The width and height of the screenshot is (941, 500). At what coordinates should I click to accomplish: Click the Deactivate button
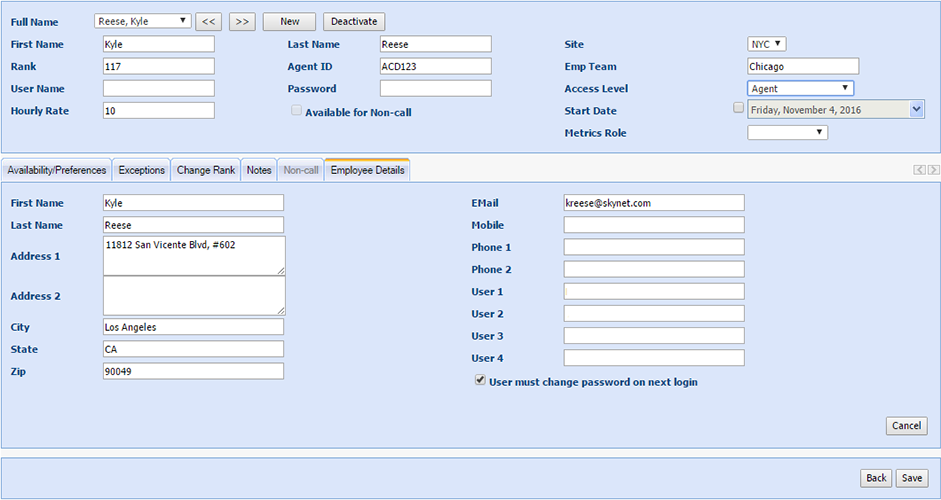pyautogui.click(x=353, y=21)
